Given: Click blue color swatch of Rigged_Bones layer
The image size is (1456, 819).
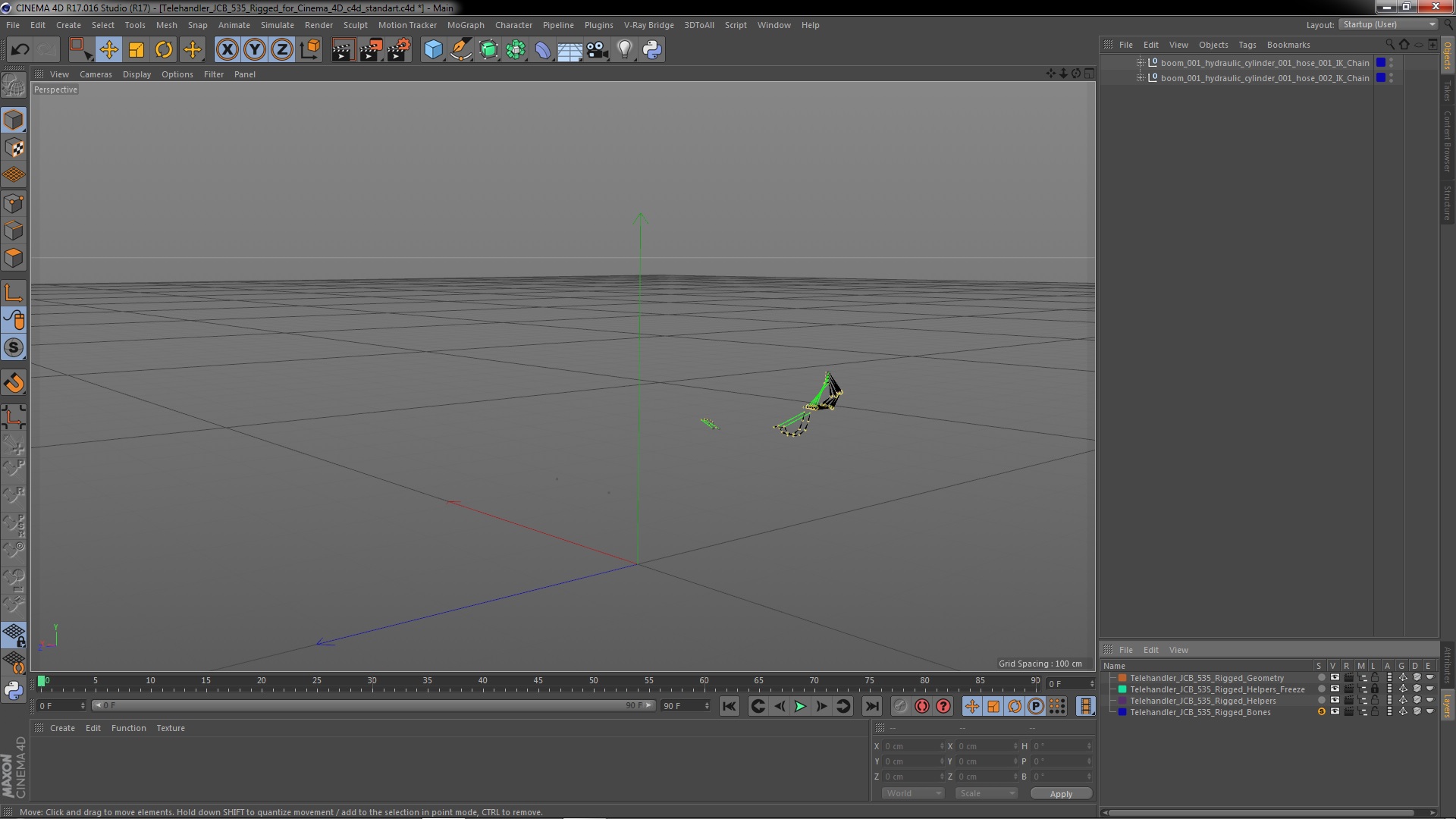Looking at the screenshot, I should tap(1122, 712).
